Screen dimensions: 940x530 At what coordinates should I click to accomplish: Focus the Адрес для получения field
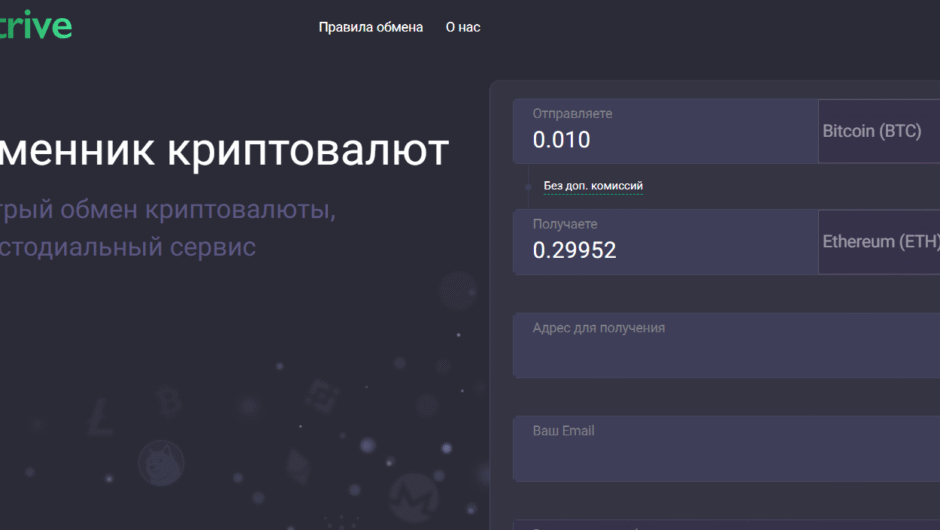pos(727,345)
